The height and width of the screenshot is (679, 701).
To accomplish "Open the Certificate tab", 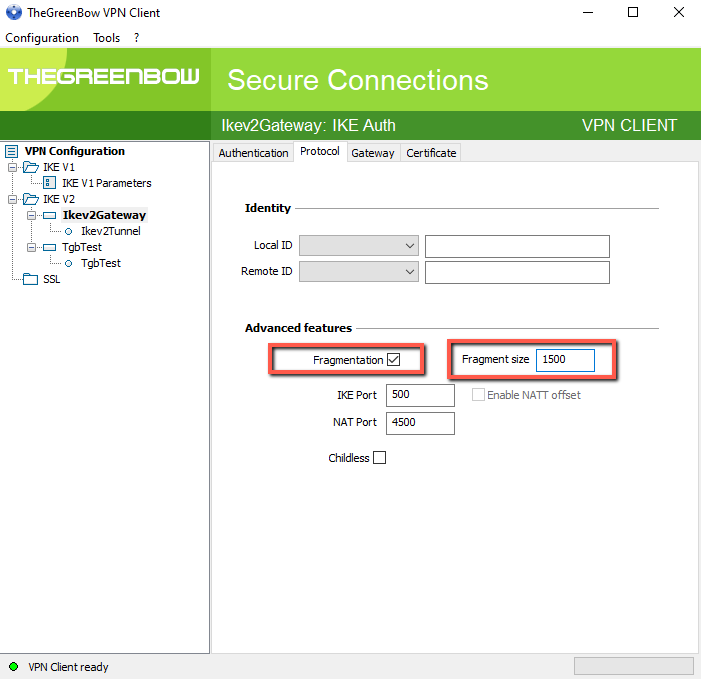I will 431,153.
